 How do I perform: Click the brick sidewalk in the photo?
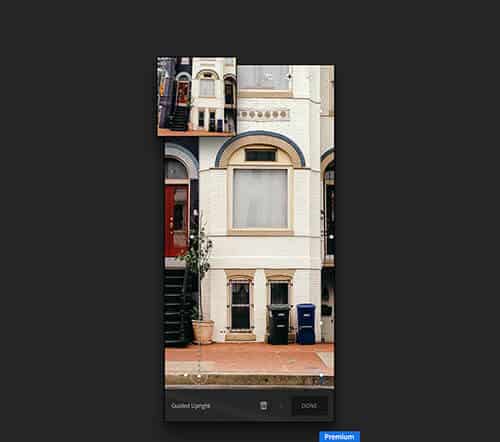249,359
